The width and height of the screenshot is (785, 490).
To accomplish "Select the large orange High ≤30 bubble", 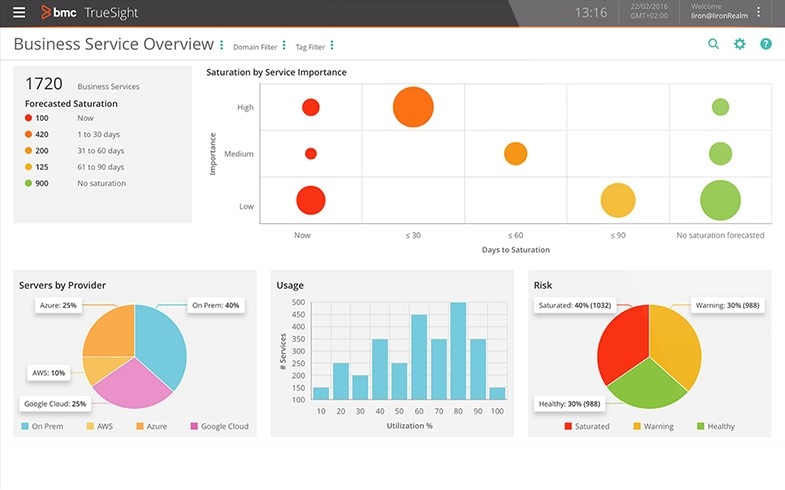I will coord(413,107).
